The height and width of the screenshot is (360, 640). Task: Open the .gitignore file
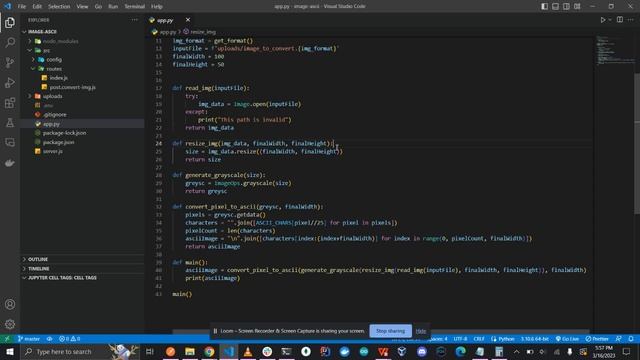tap(82, 115)
